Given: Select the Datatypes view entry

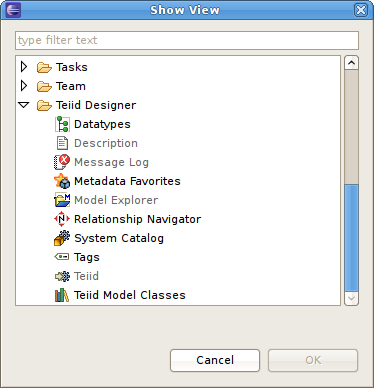Looking at the screenshot, I should pyautogui.click(x=102, y=124).
